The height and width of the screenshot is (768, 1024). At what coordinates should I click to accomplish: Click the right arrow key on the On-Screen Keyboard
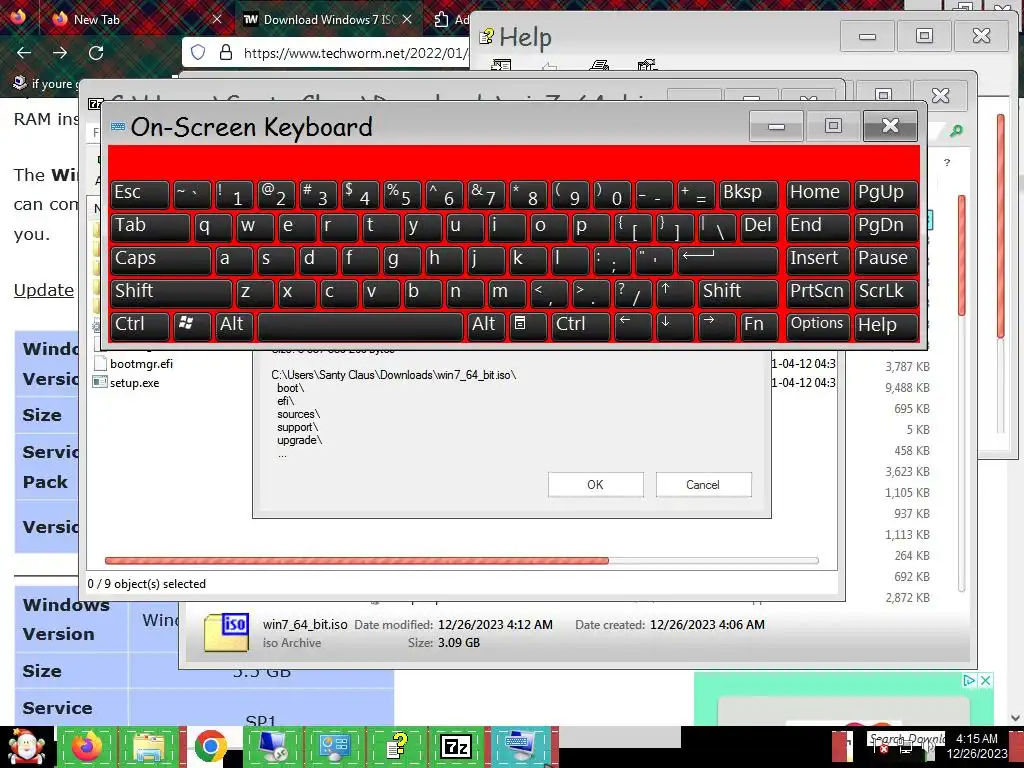pyautogui.click(x=716, y=326)
